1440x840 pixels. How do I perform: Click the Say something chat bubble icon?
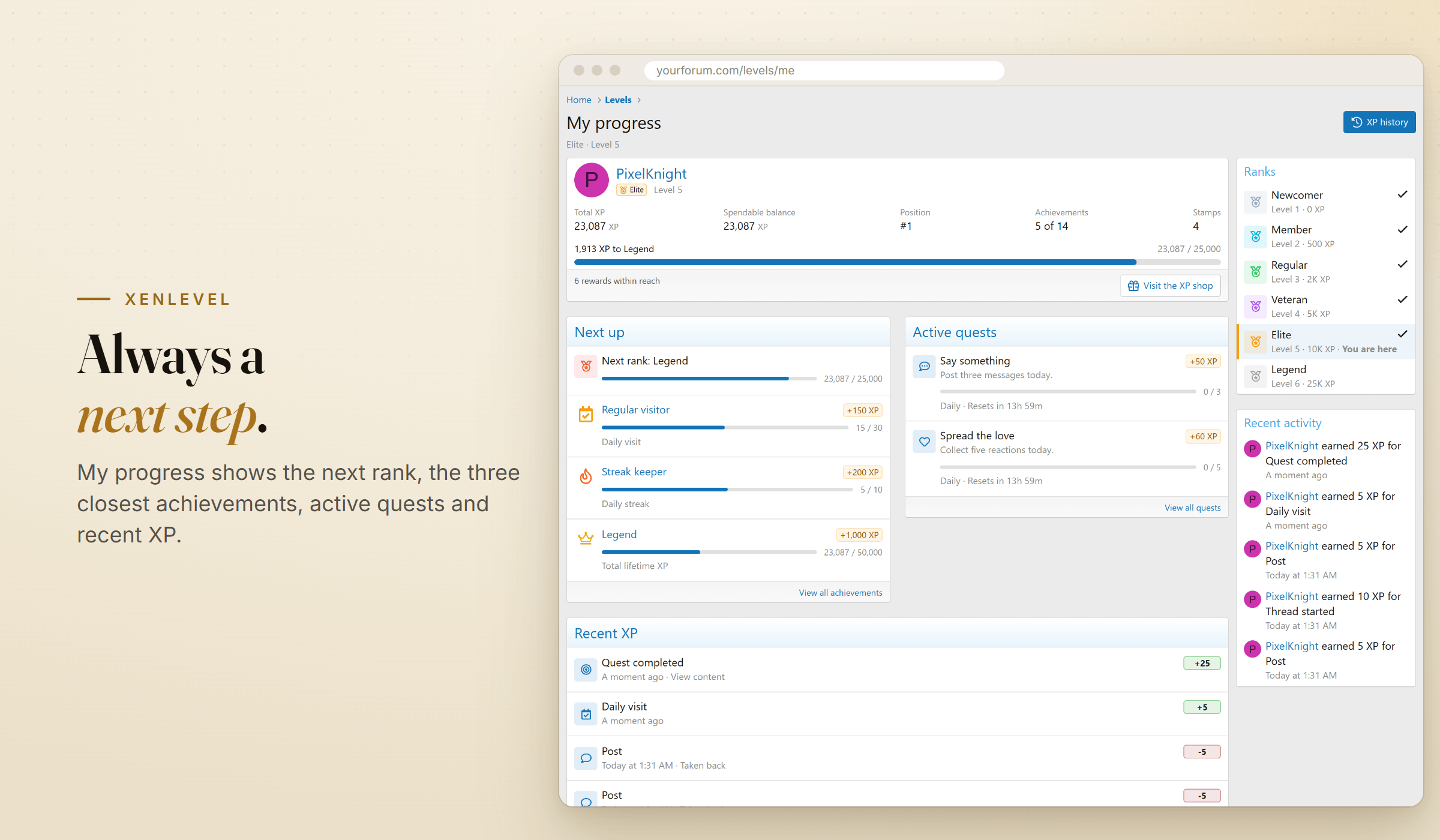(924, 366)
